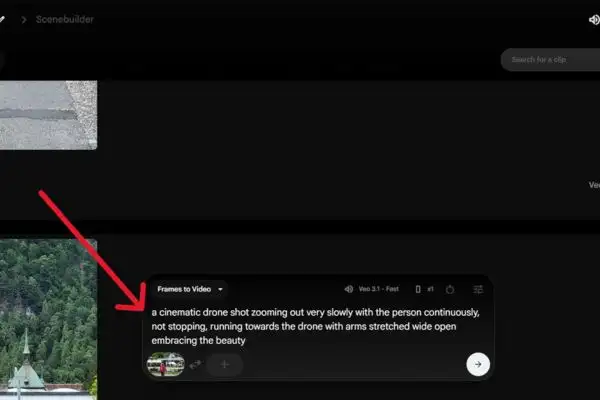This screenshot has width=600, height=400.
Task: Open the Frames to Video mode dropdown
Action: click(189, 289)
